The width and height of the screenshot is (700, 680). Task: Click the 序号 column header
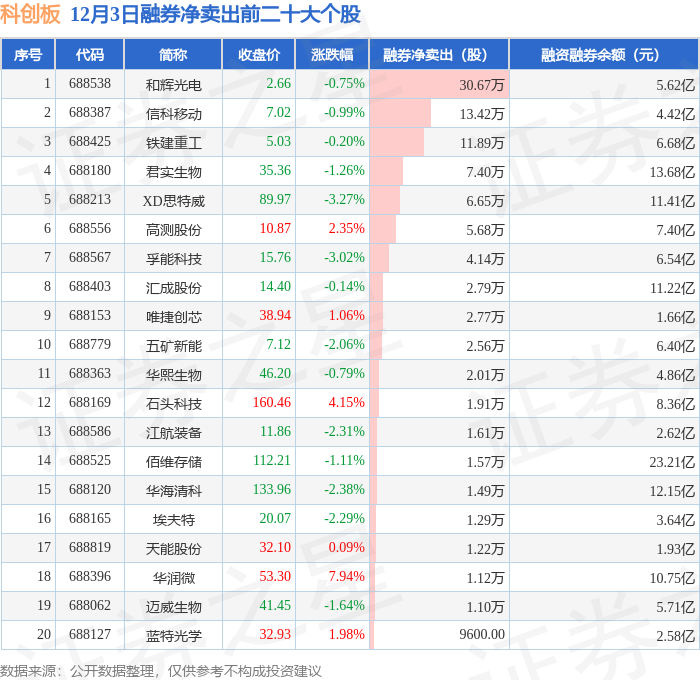click(28, 55)
